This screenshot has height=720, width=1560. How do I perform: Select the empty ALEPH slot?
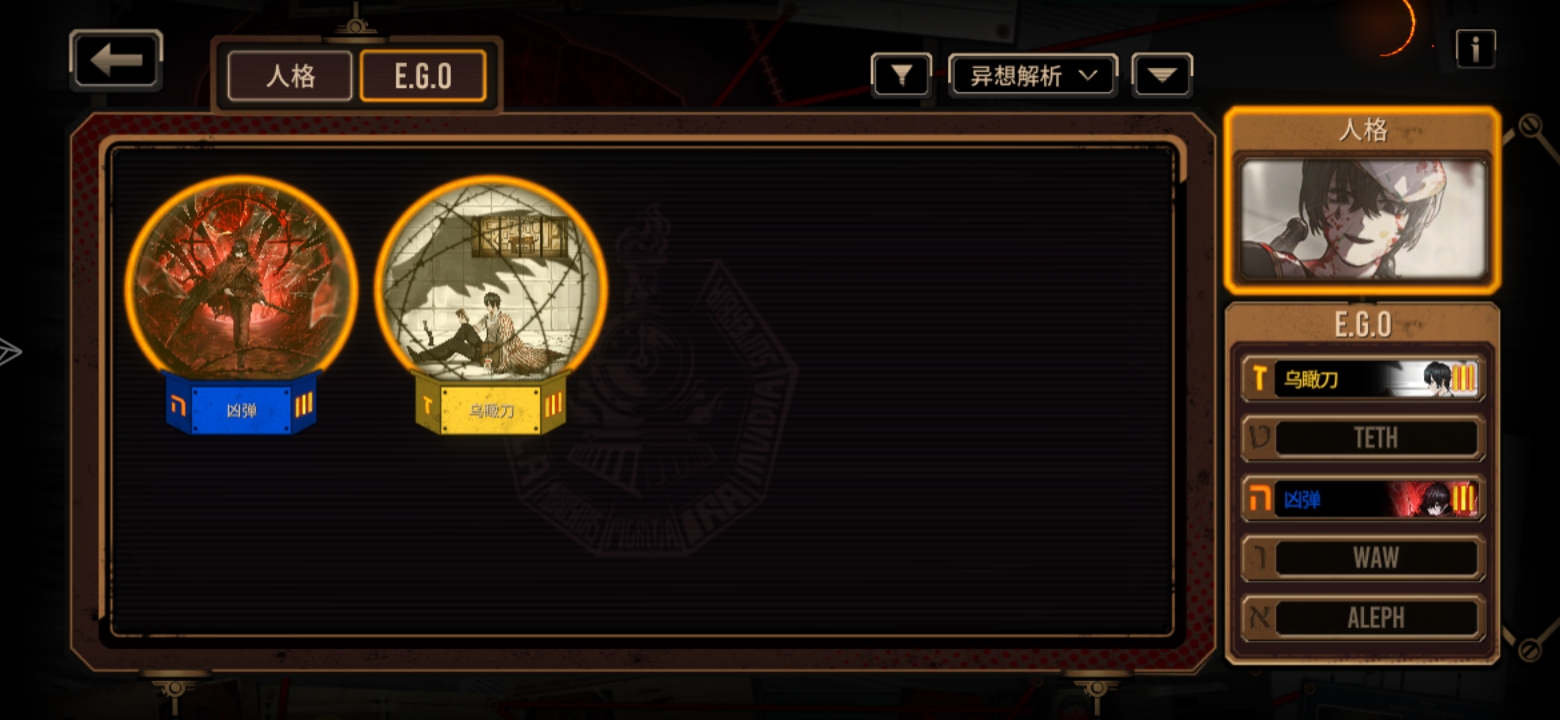click(1363, 618)
